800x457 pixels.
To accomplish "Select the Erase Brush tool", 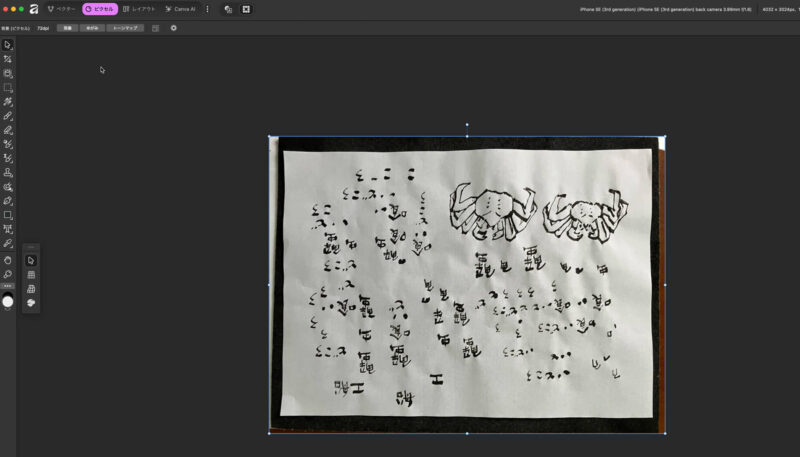I will [8, 130].
